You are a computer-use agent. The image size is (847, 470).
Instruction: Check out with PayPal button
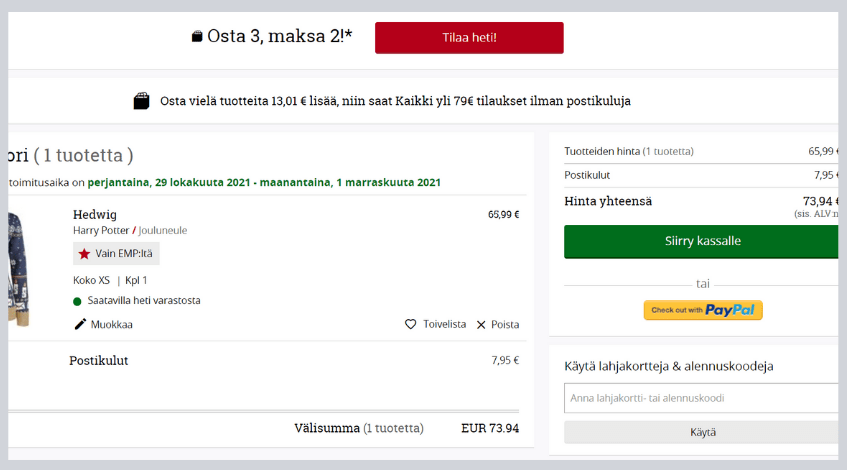tap(703, 310)
